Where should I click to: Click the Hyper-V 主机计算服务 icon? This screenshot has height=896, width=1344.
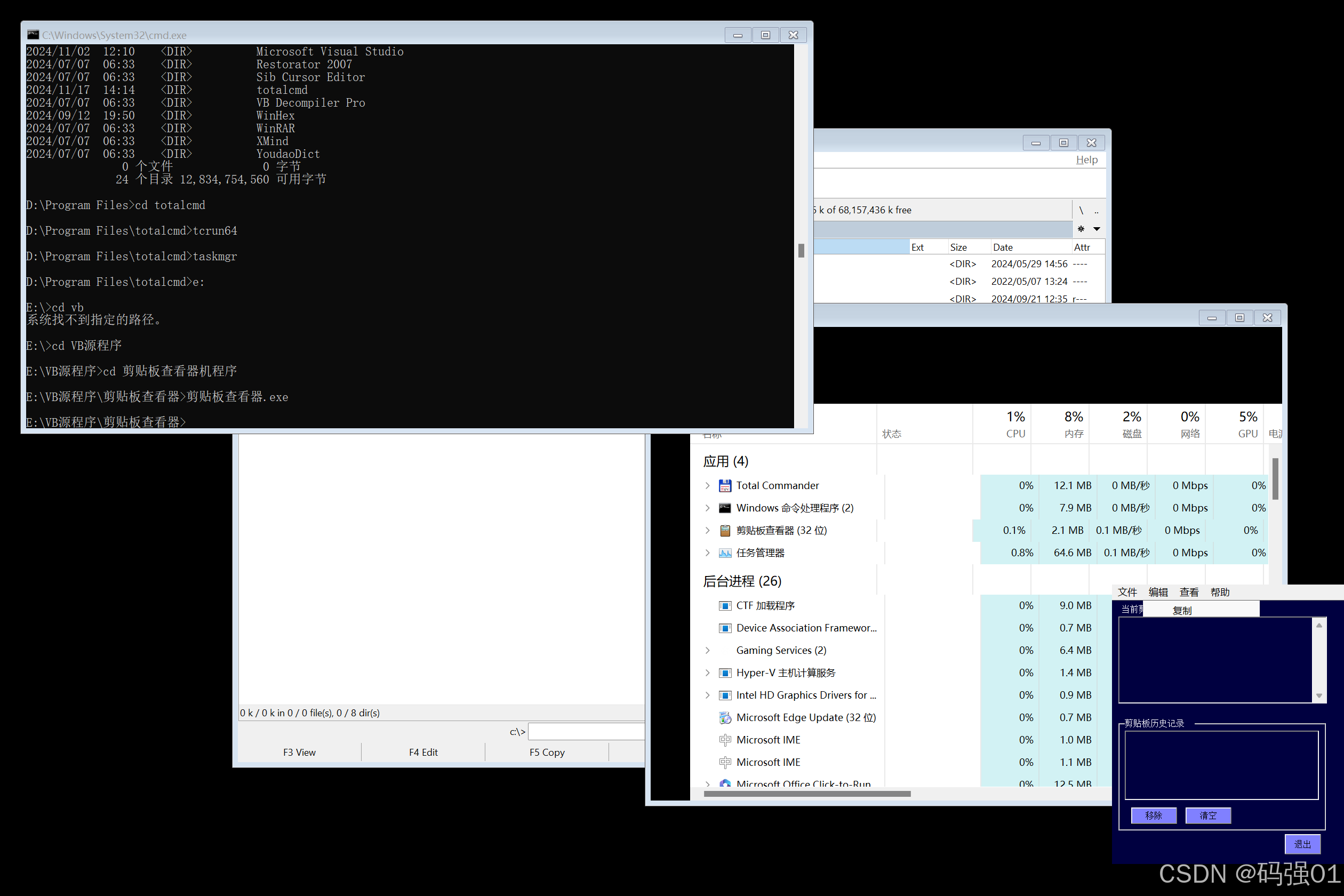(725, 673)
